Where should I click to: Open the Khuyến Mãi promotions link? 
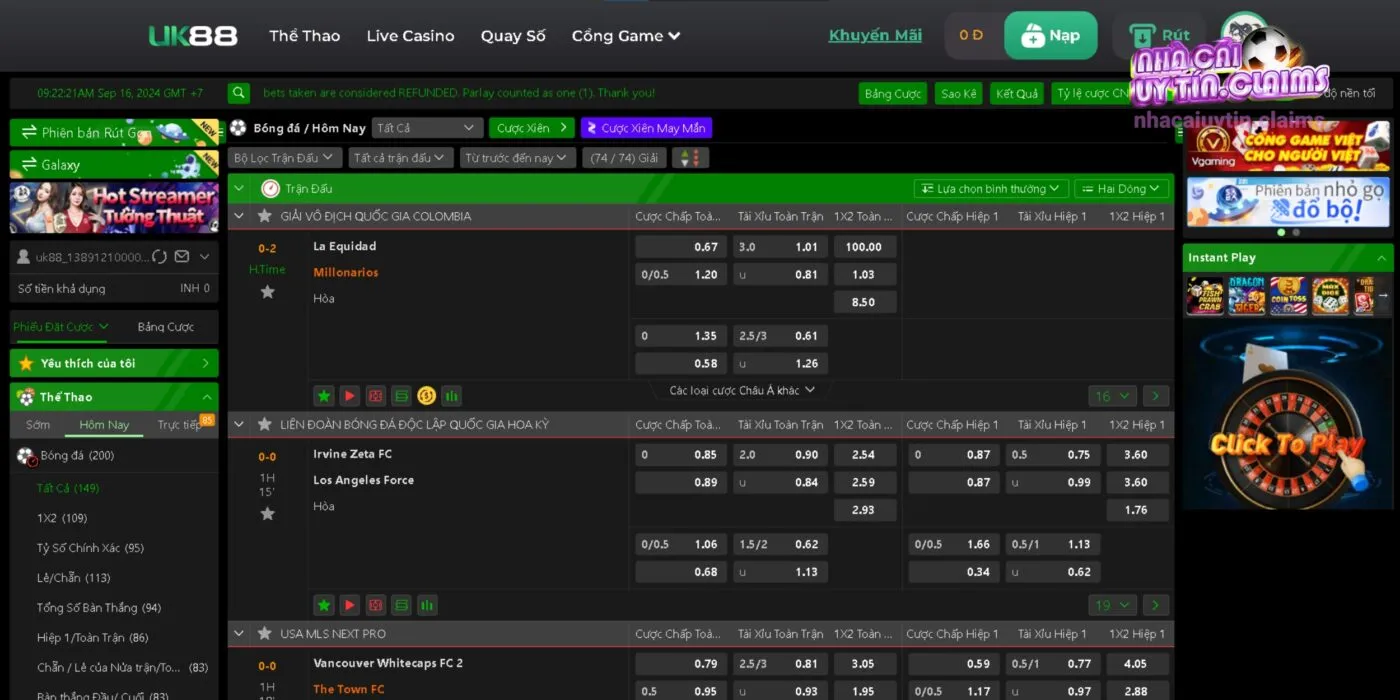(875, 36)
